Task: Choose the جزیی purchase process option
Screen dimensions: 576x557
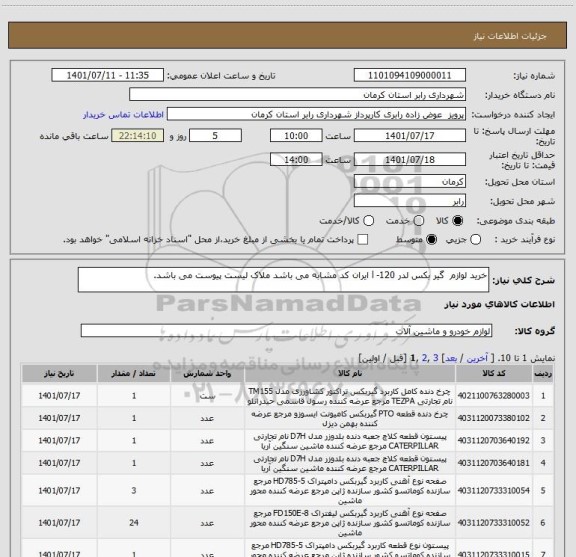Action: [476, 240]
